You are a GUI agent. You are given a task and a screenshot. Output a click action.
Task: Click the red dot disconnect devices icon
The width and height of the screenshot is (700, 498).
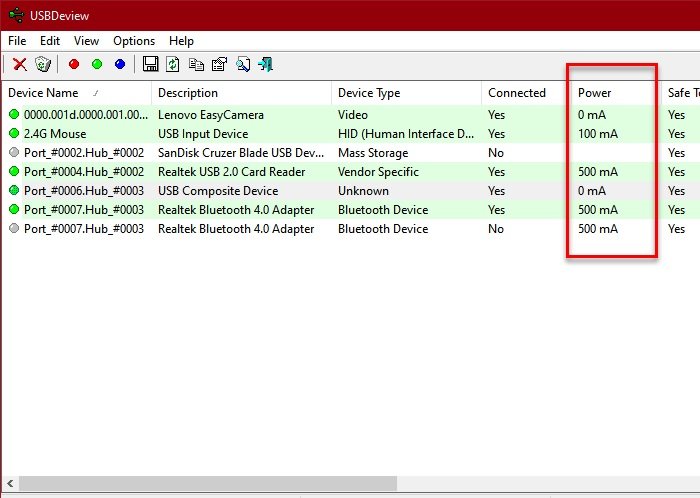(x=74, y=64)
